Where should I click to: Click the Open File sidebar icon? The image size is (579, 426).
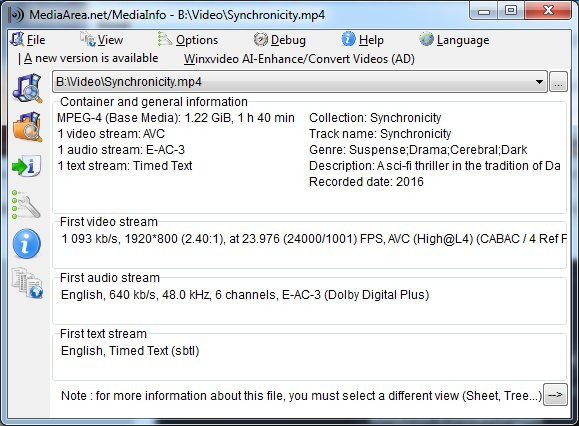click(x=27, y=88)
